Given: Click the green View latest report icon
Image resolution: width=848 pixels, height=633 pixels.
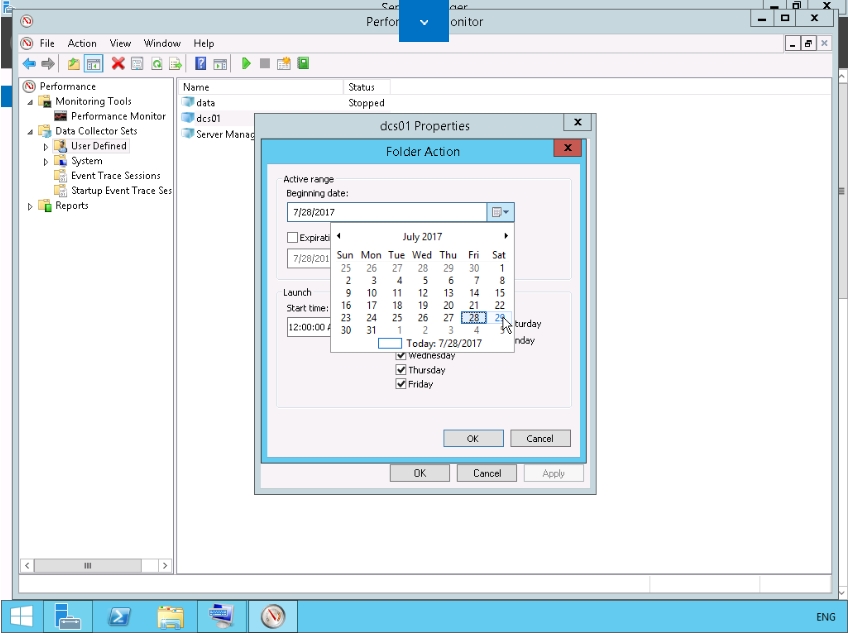Looking at the screenshot, I should click(x=303, y=64).
